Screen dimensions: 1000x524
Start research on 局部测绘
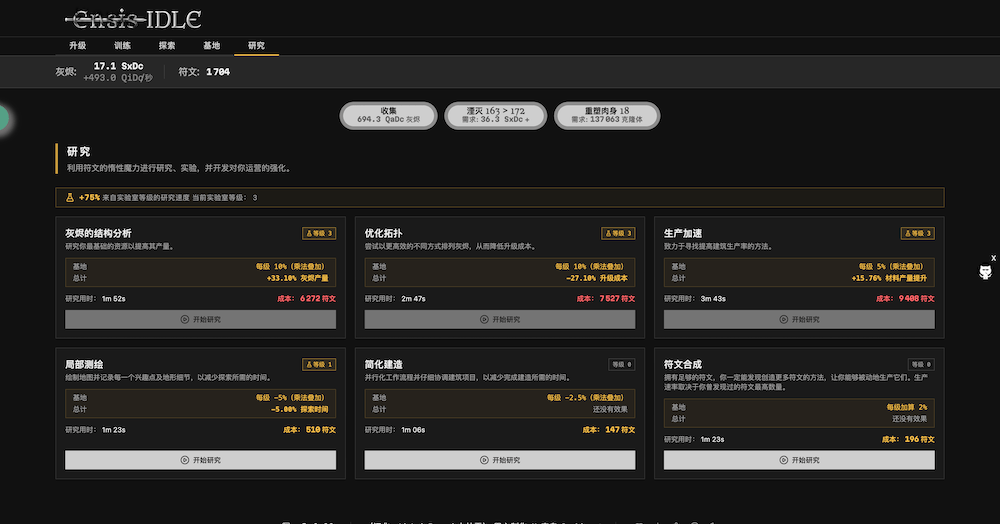pos(200,460)
